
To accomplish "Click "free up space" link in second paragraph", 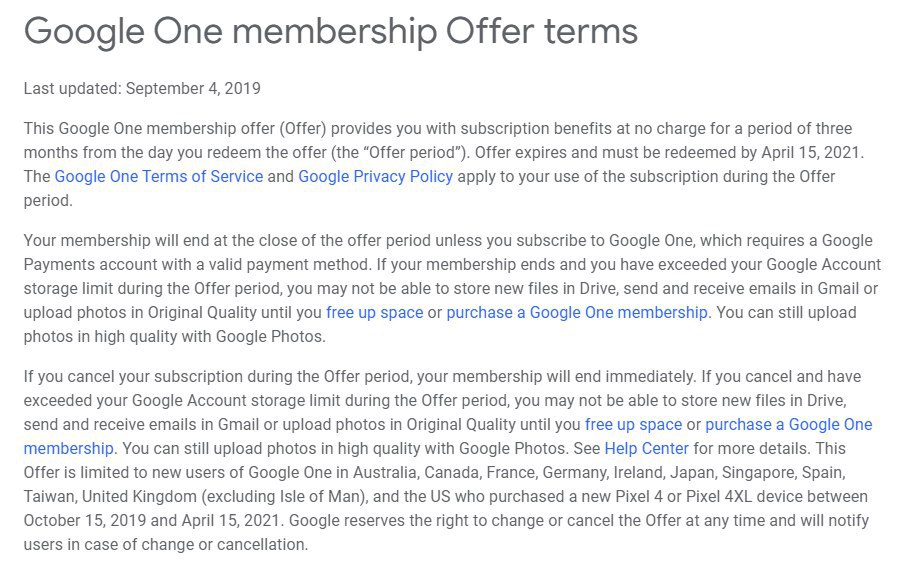I will pyautogui.click(x=374, y=313).
